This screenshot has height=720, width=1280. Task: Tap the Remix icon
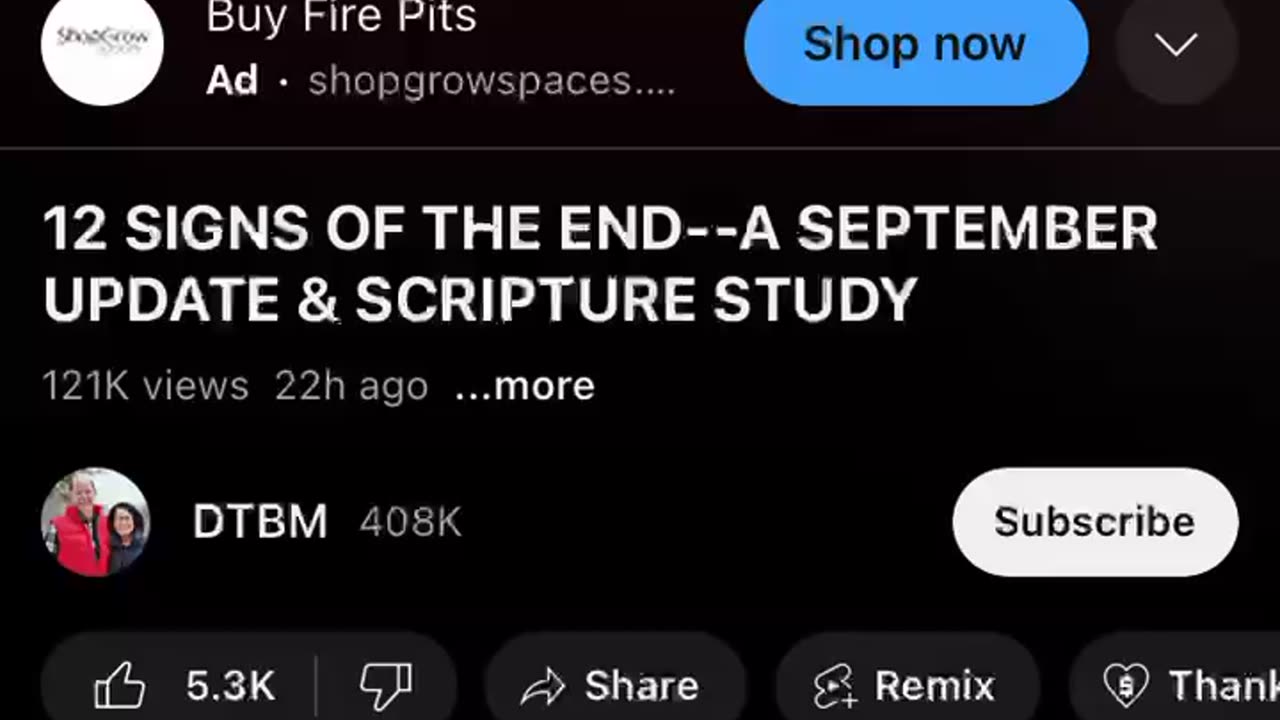coord(834,687)
